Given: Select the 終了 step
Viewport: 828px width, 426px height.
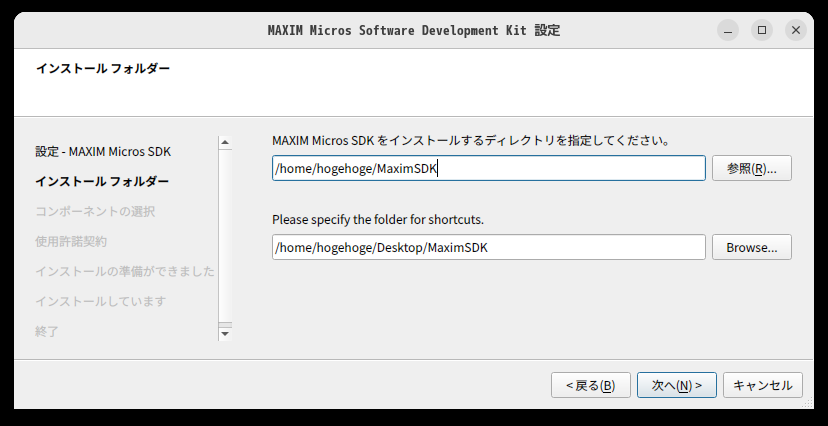Looking at the screenshot, I should click(47, 332).
